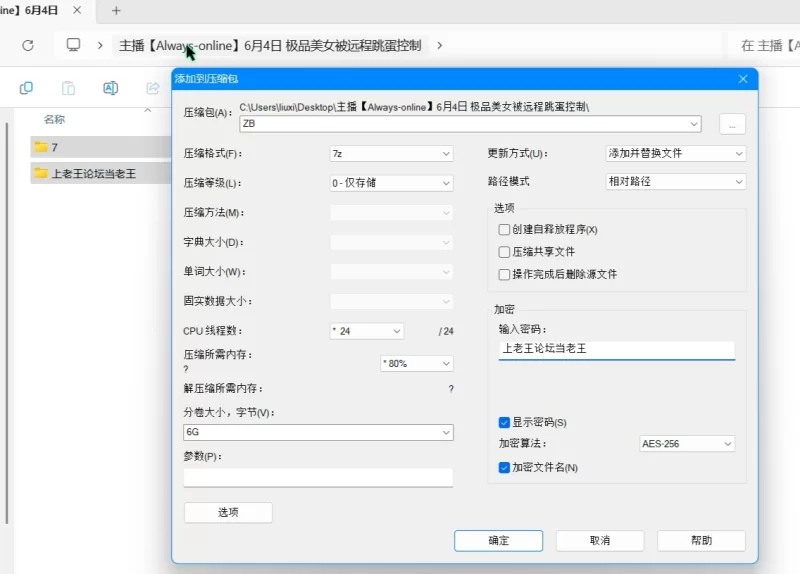Expand breadcrumb chevron after folder path
Image resolution: width=800 pixels, height=574 pixels.
click(440, 45)
